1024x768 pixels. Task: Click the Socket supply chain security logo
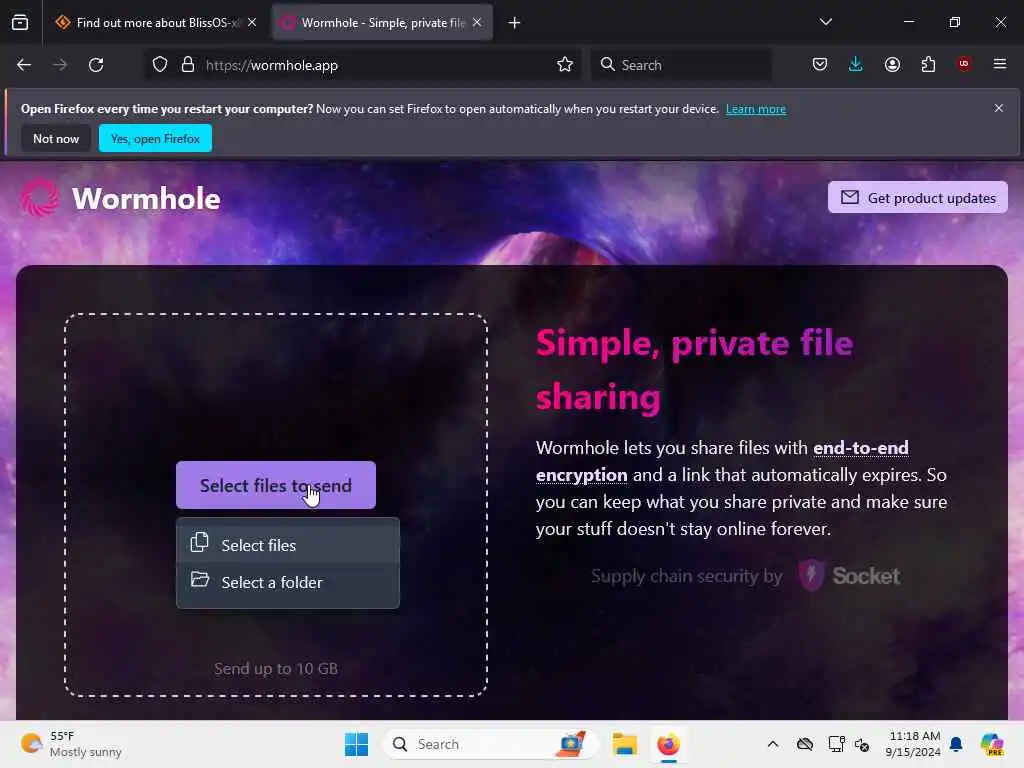[x=849, y=575]
